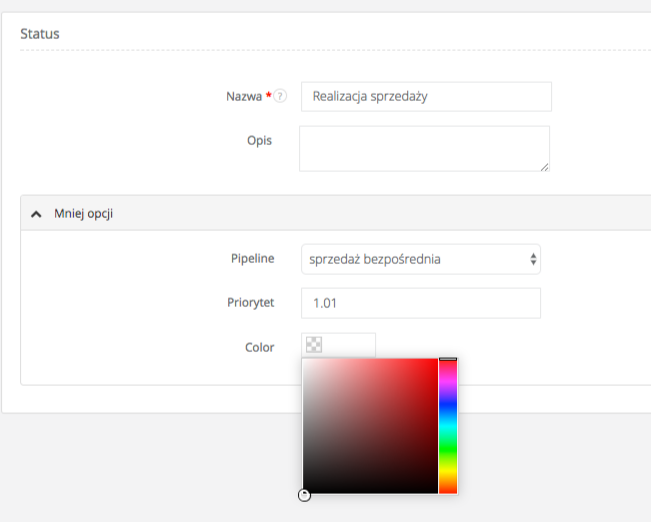Click the hue slider handle at top

point(447,359)
